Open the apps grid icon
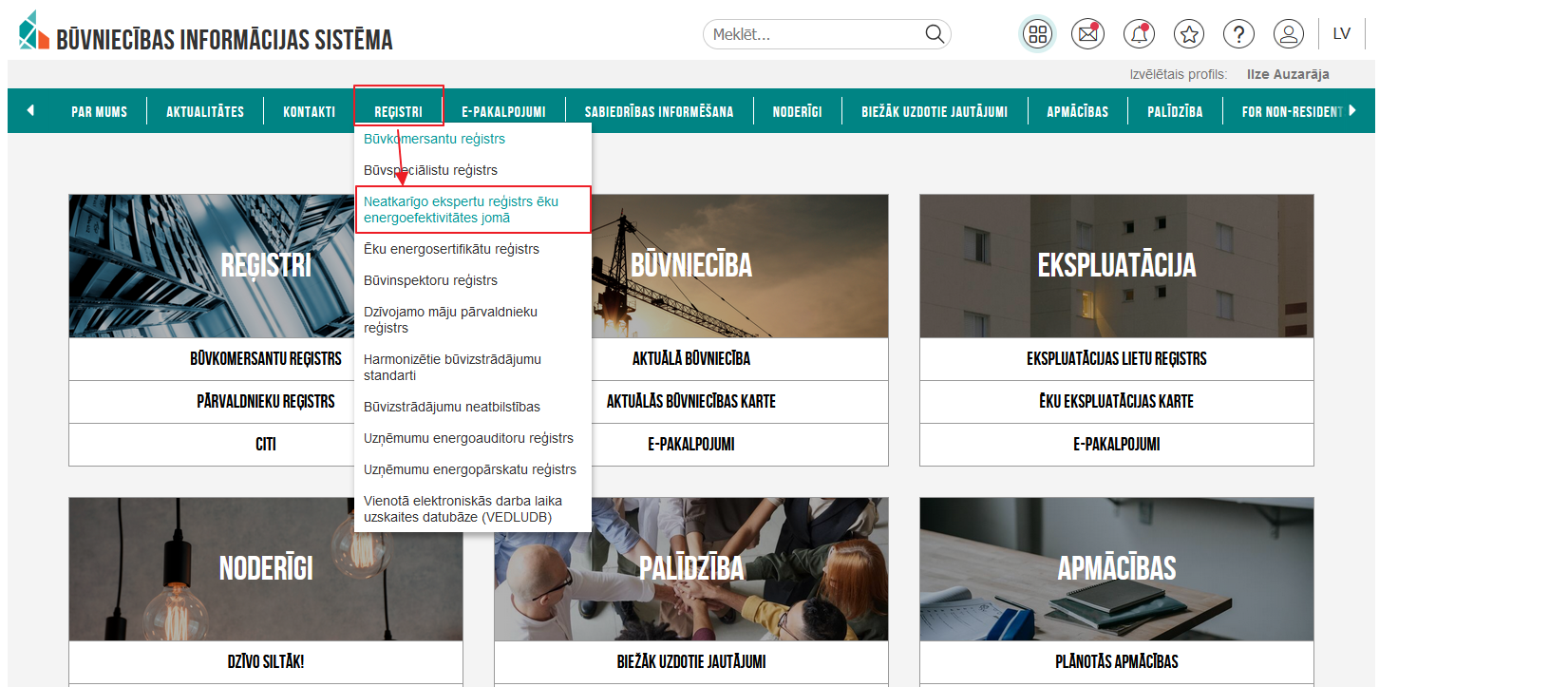 pyautogui.click(x=1037, y=34)
